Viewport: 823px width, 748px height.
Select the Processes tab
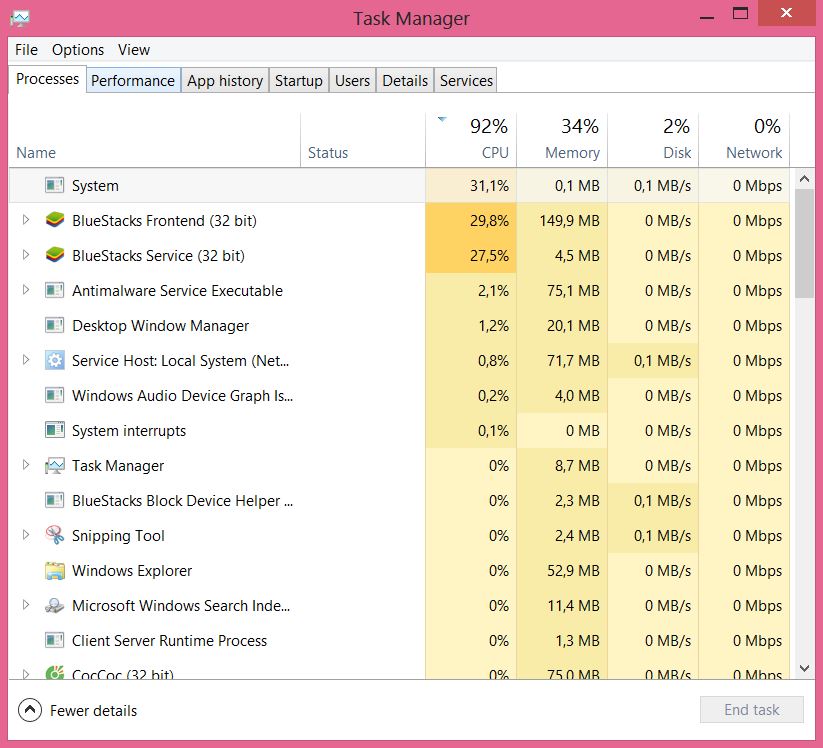[47, 79]
